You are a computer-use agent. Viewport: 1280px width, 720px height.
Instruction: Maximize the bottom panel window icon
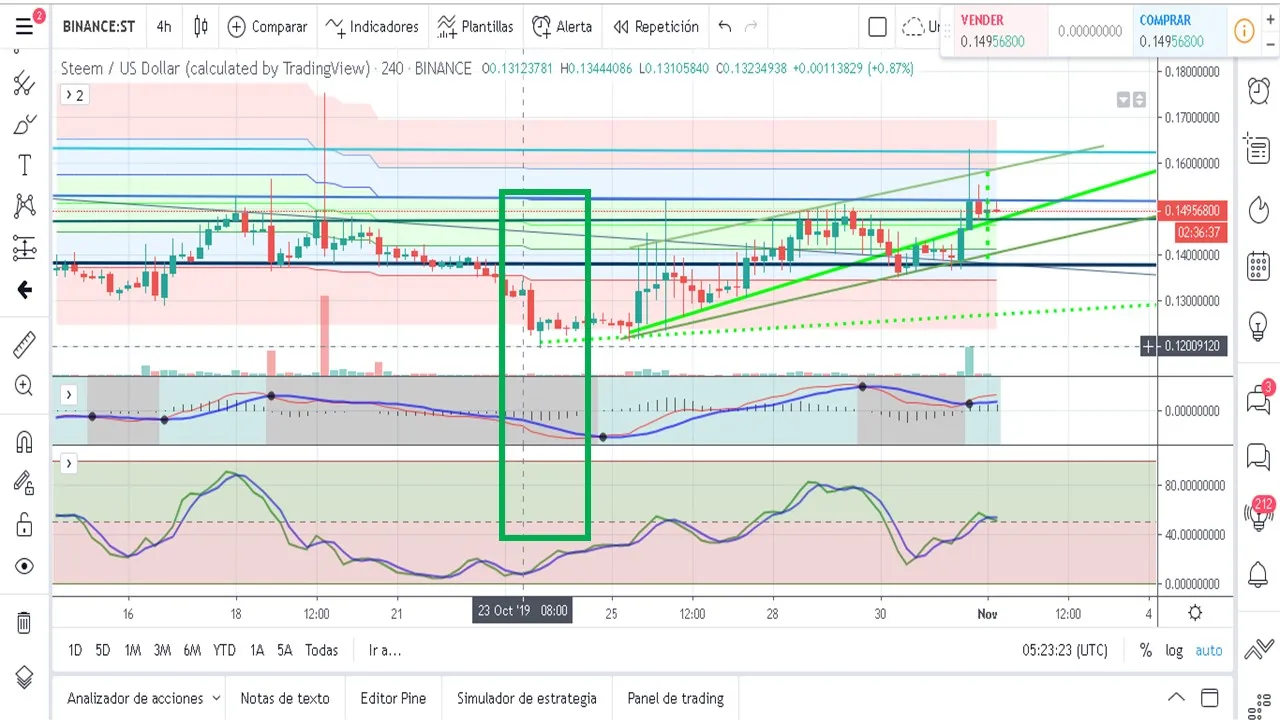(x=1209, y=698)
